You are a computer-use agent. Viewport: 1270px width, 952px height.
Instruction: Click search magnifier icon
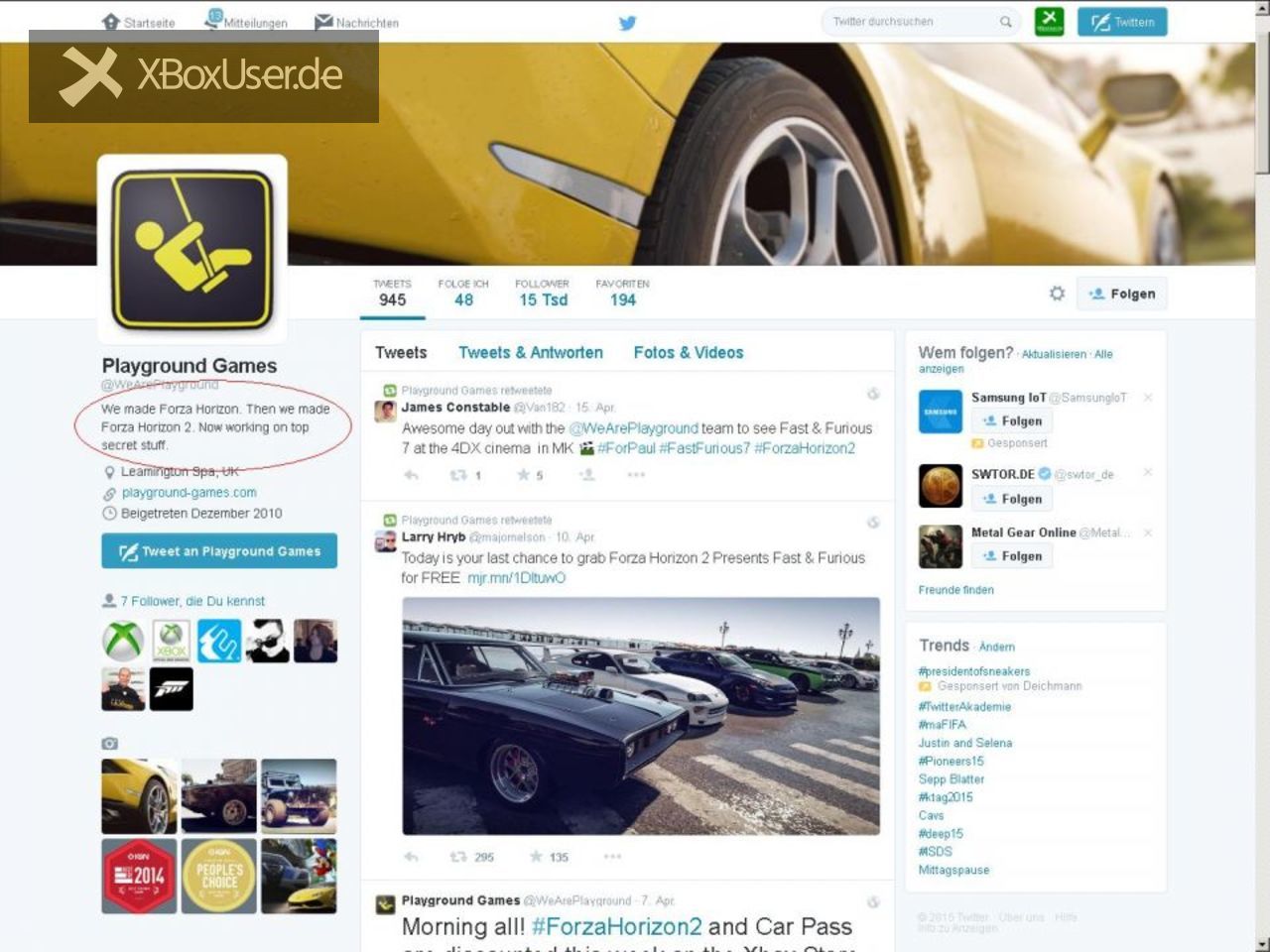pos(1005,22)
